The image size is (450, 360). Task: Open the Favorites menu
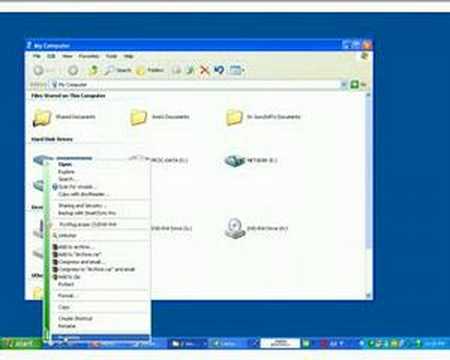(89, 56)
